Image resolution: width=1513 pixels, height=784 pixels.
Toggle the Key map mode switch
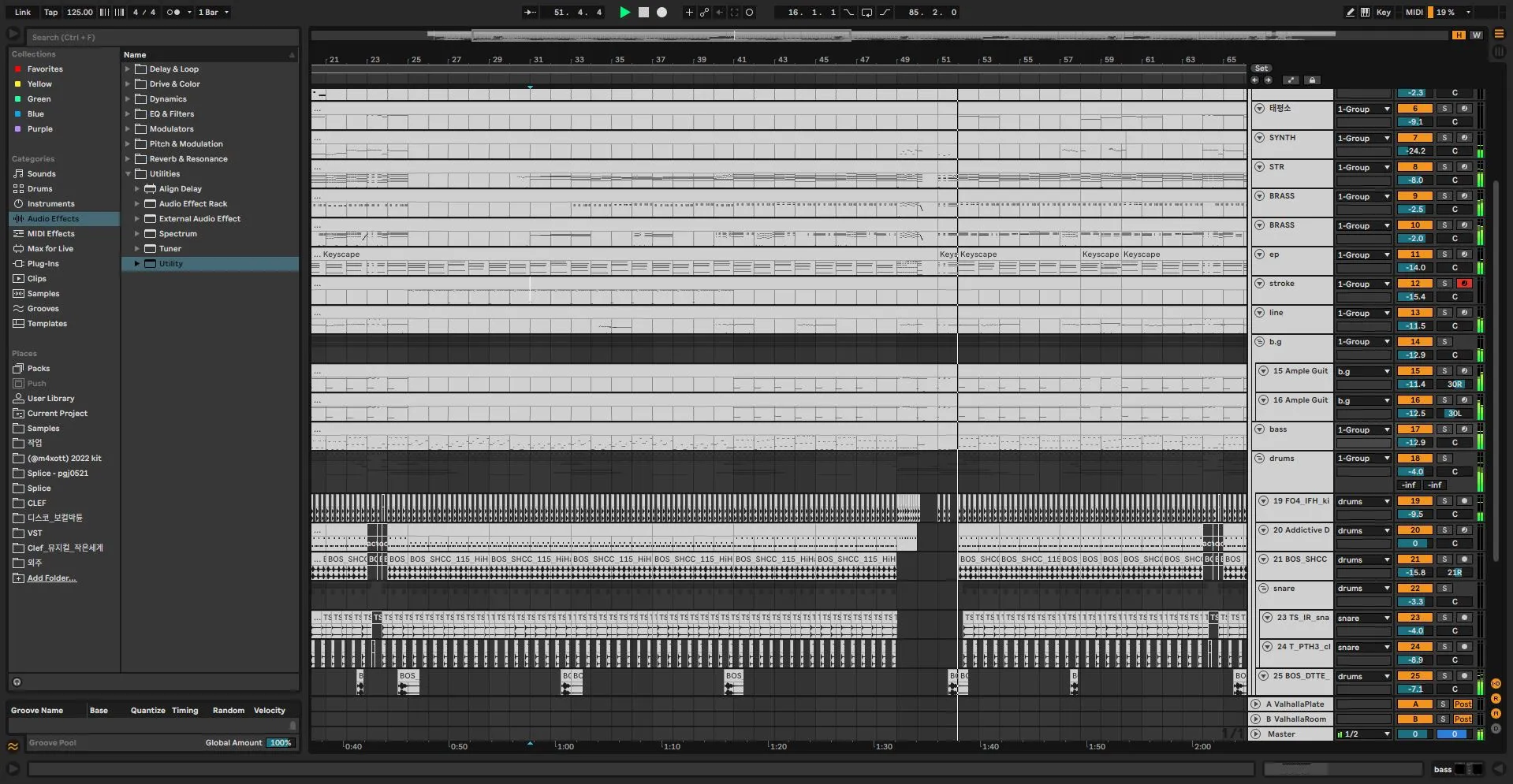click(x=1383, y=12)
